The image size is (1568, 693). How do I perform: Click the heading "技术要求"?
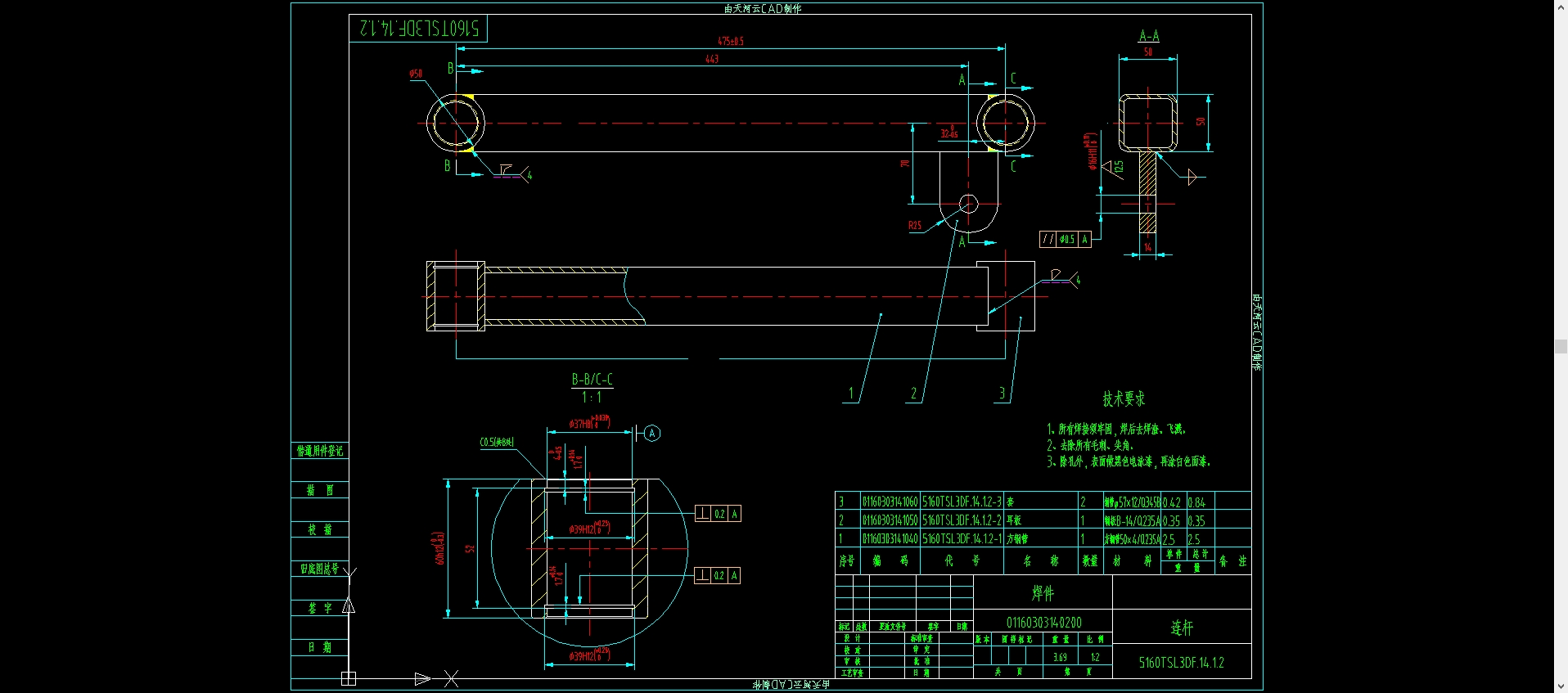[x=1124, y=399]
